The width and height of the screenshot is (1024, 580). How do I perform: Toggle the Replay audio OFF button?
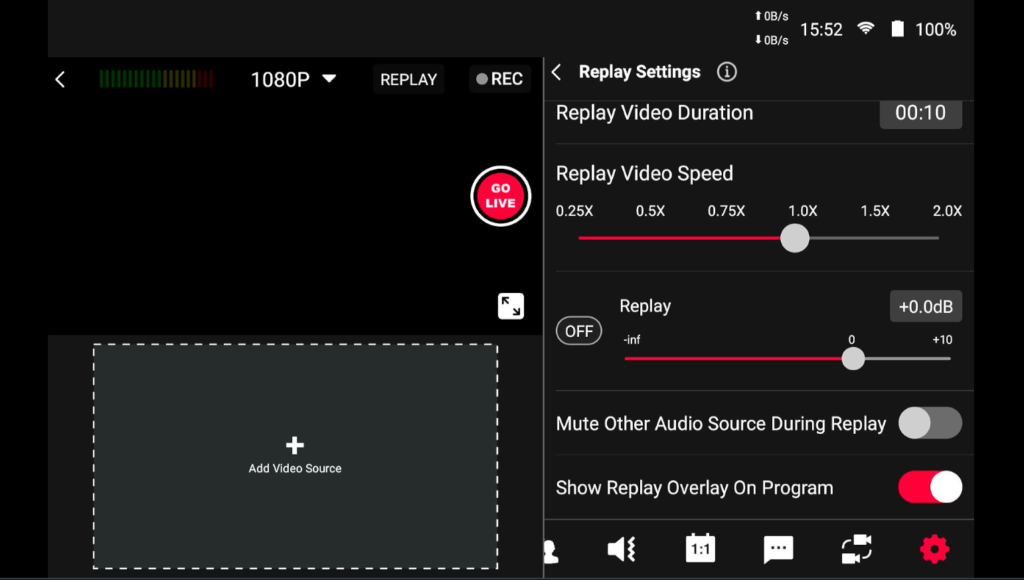[x=579, y=331]
